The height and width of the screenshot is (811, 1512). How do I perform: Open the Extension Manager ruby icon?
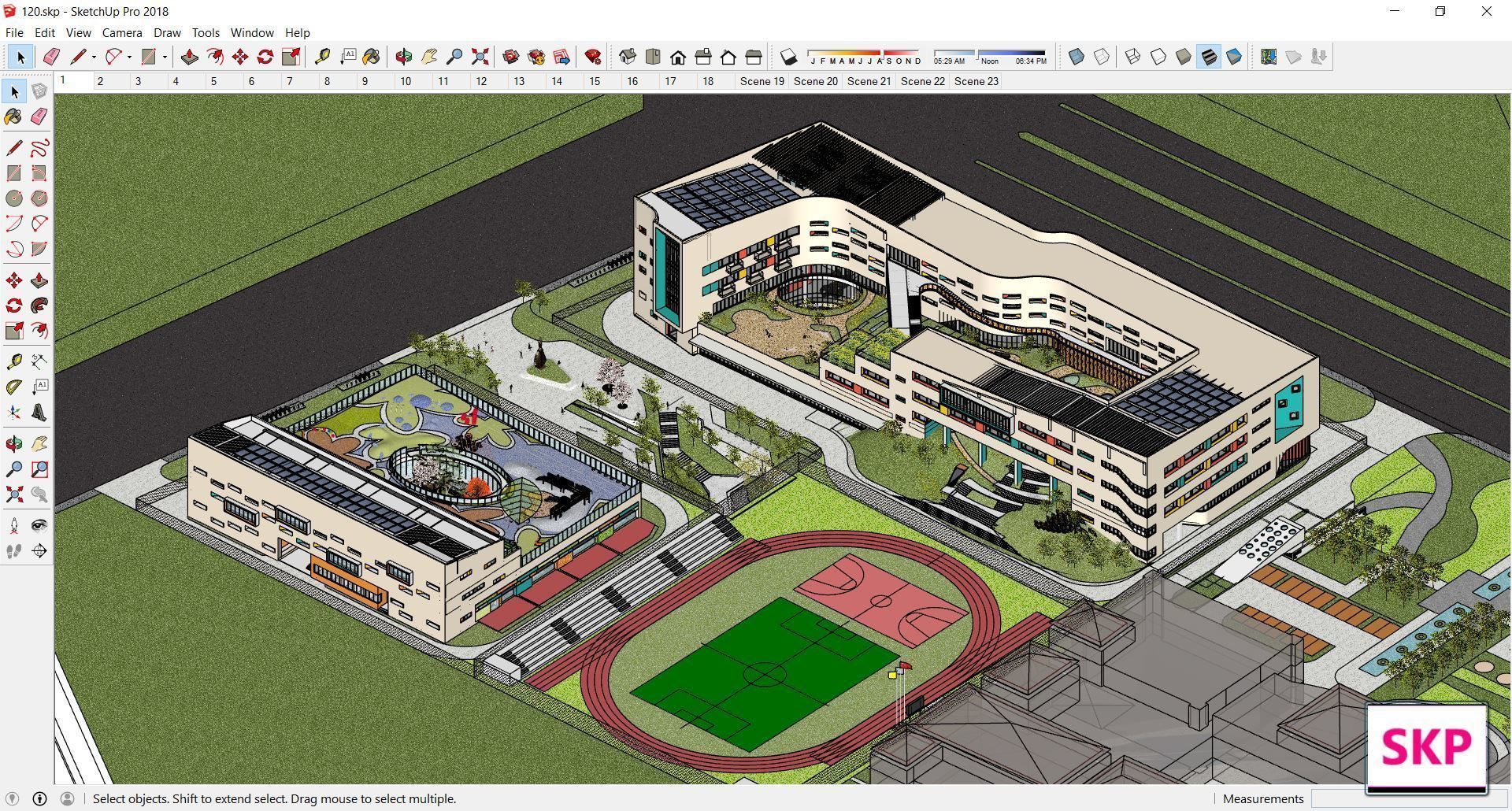pos(593,57)
